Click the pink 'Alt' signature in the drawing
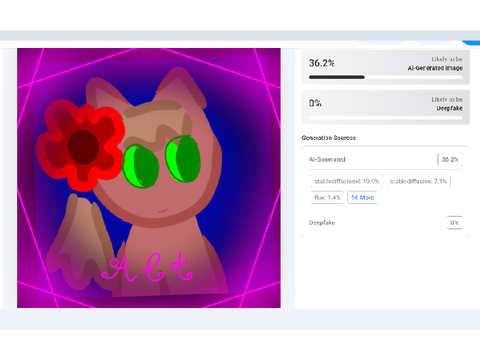Screen dimensions: 480x360 point(147,267)
